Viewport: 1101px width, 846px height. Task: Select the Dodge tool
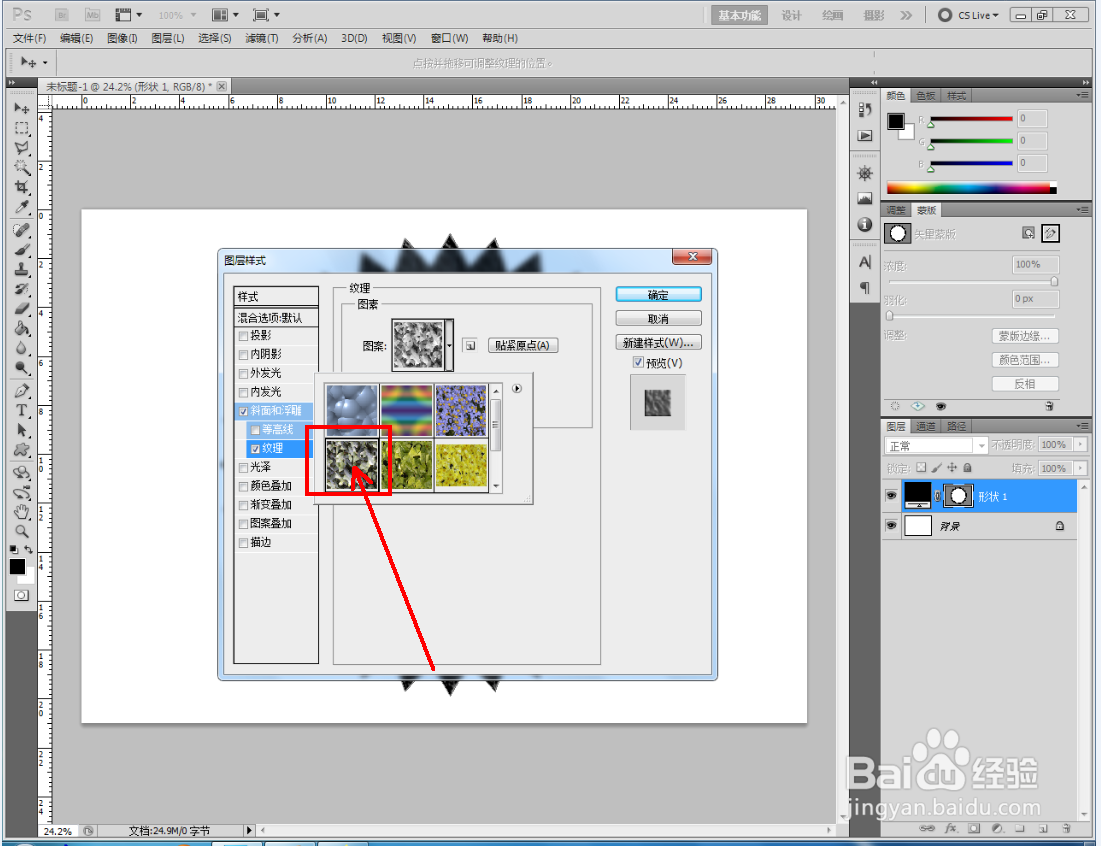[x=22, y=368]
